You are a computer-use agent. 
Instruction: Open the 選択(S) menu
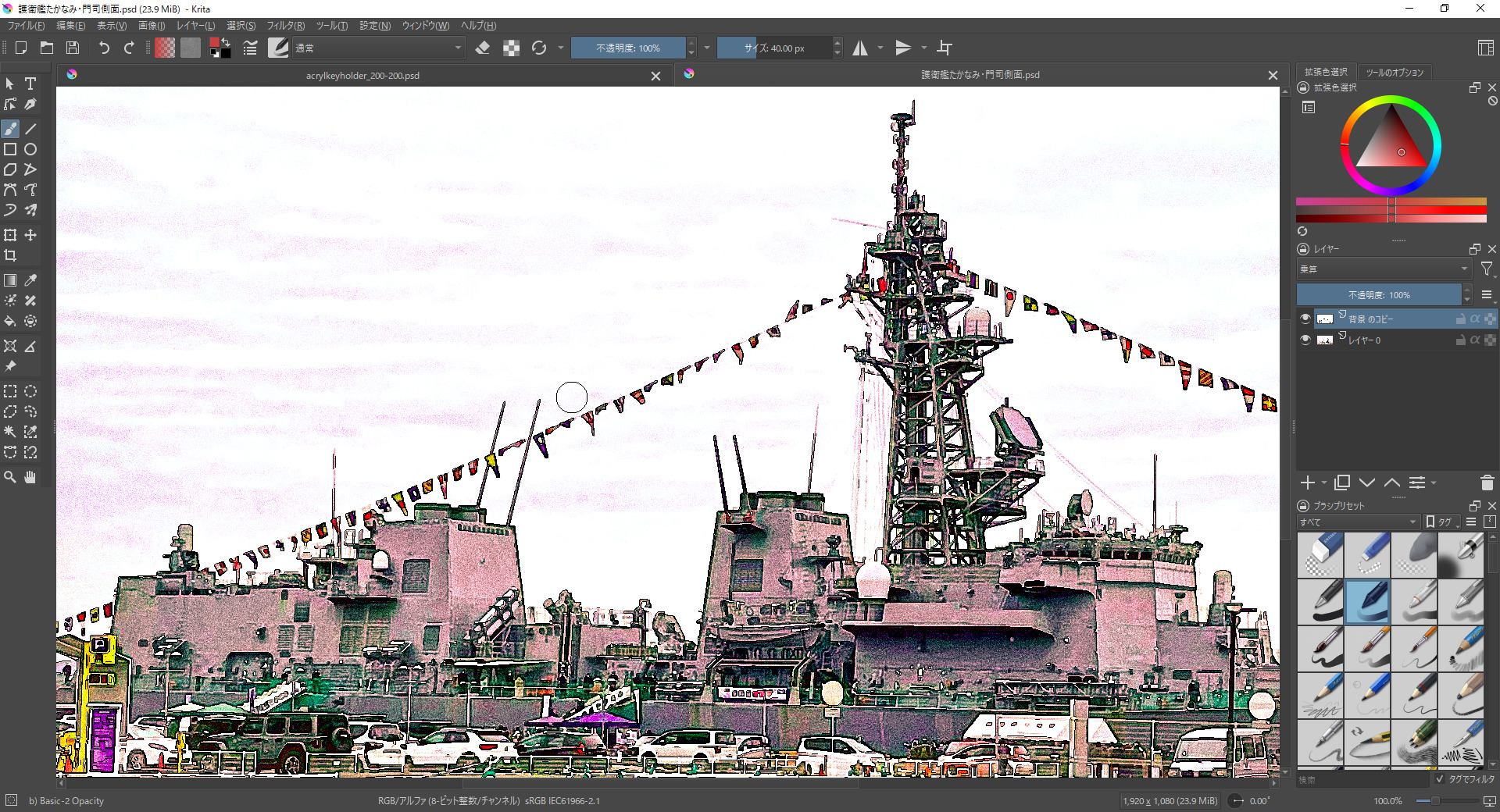[x=241, y=26]
